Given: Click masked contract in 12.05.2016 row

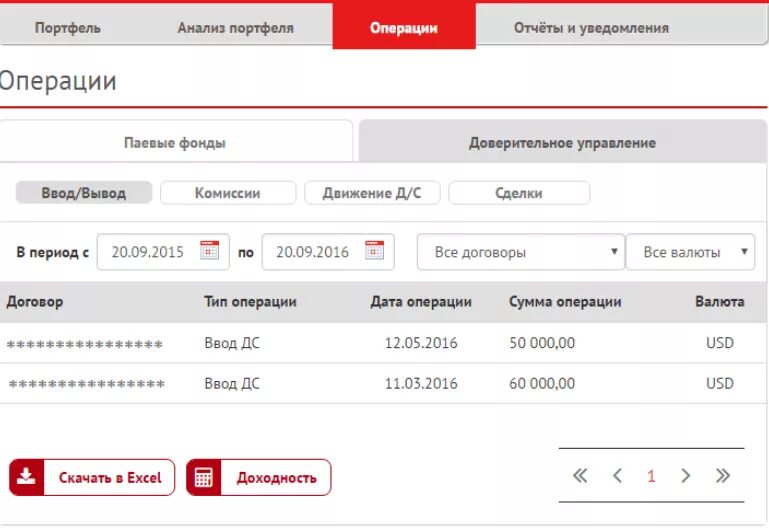Looking at the screenshot, I should click(x=84, y=344).
